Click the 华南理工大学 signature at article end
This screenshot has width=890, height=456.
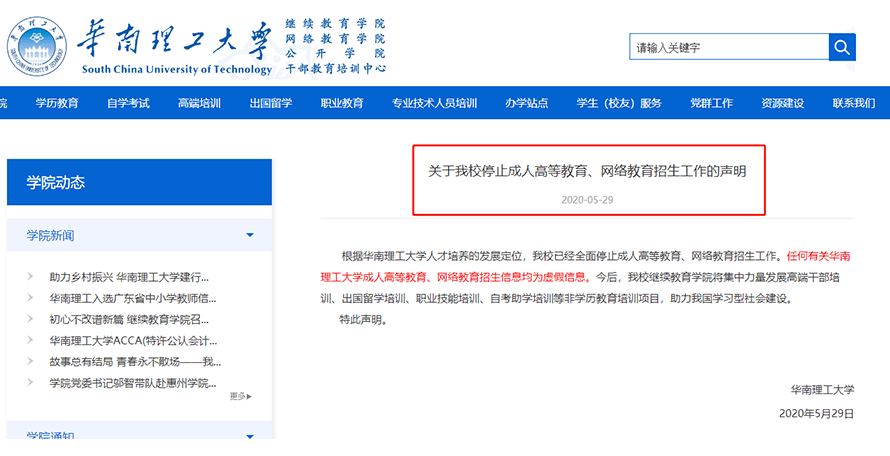(822, 390)
